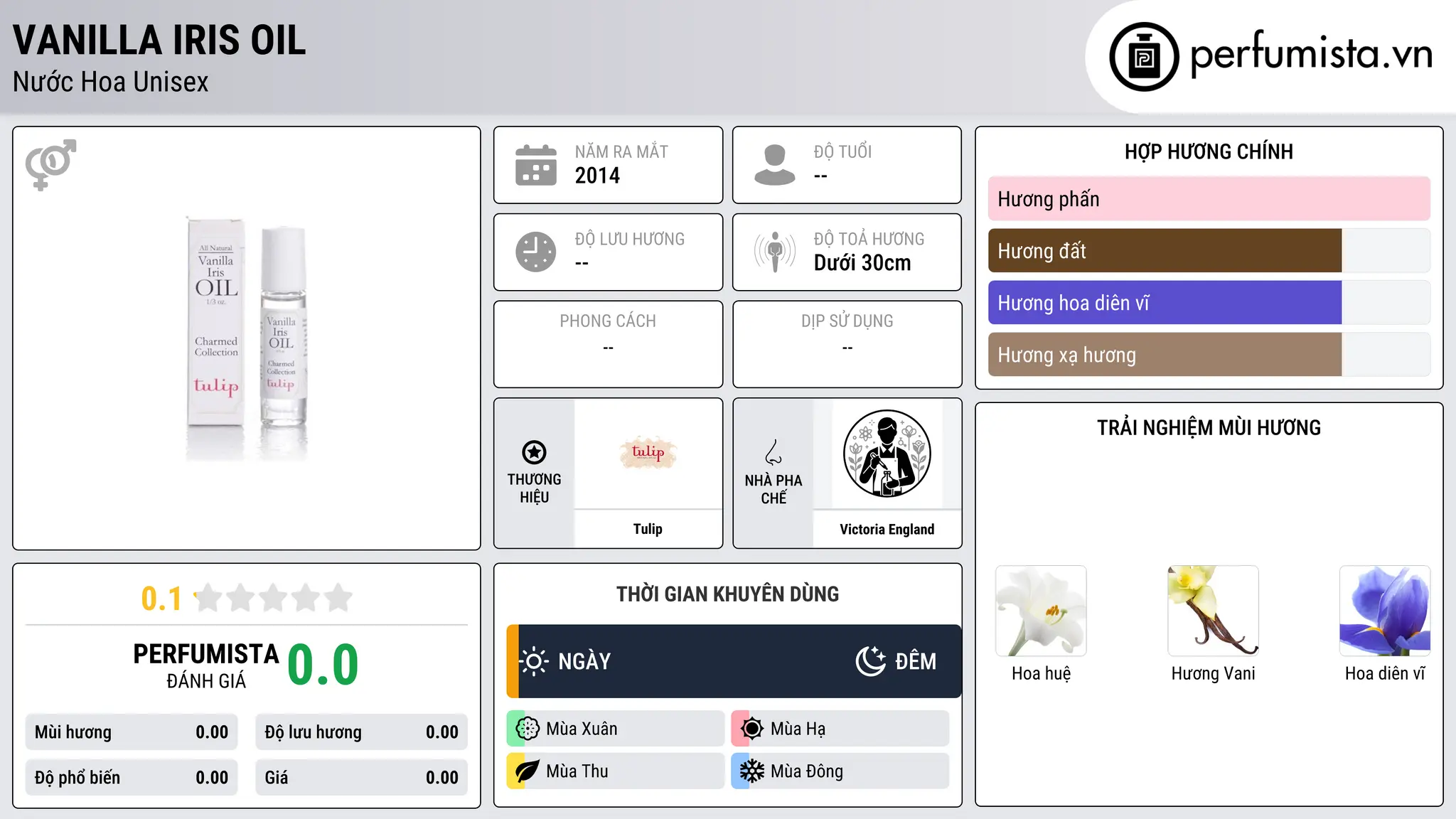Click the DỊP SỬ DỤNG heading
The height and width of the screenshot is (819, 1456).
(847, 321)
